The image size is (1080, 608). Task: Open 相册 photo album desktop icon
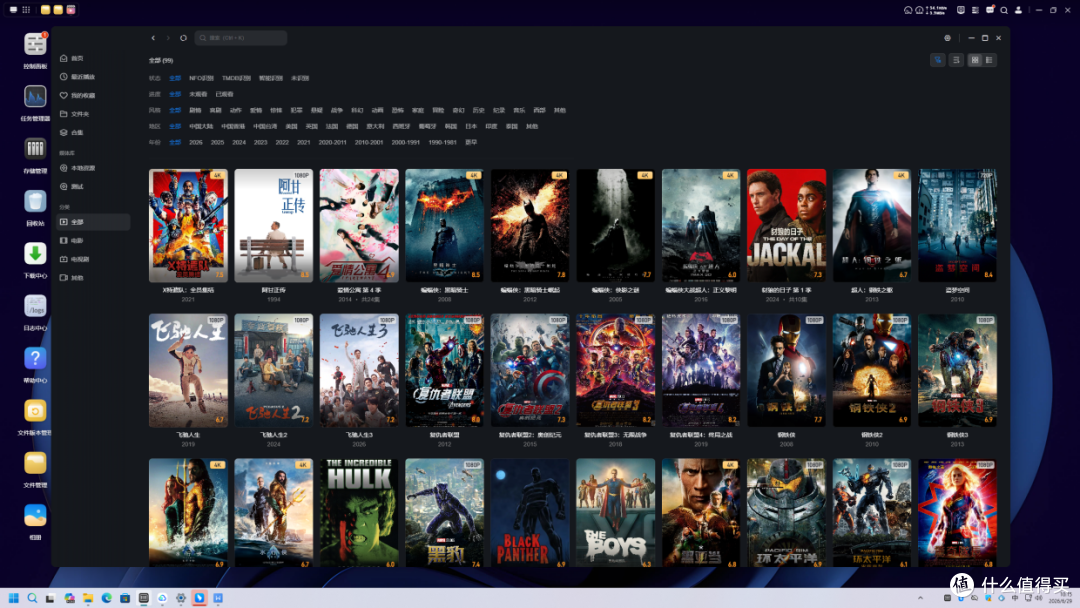click(x=35, y=521)
